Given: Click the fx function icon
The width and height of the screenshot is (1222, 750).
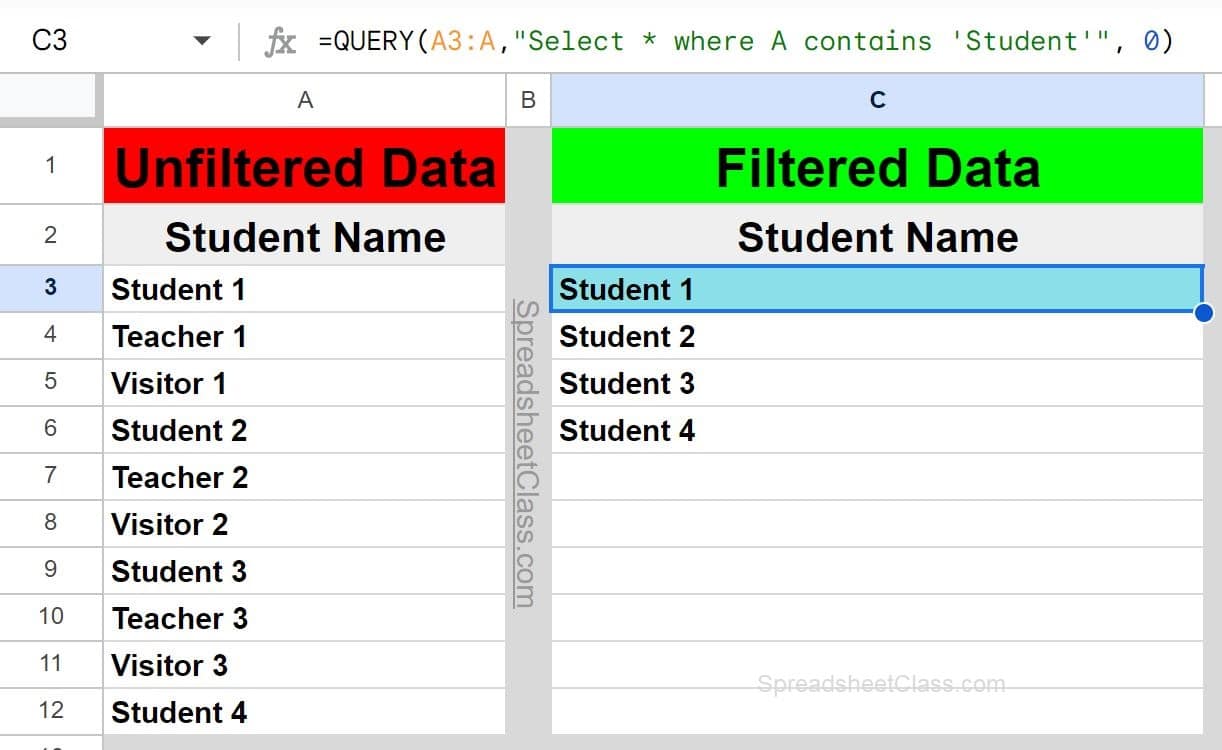Looking at the screenshot, I should point(280,42).
